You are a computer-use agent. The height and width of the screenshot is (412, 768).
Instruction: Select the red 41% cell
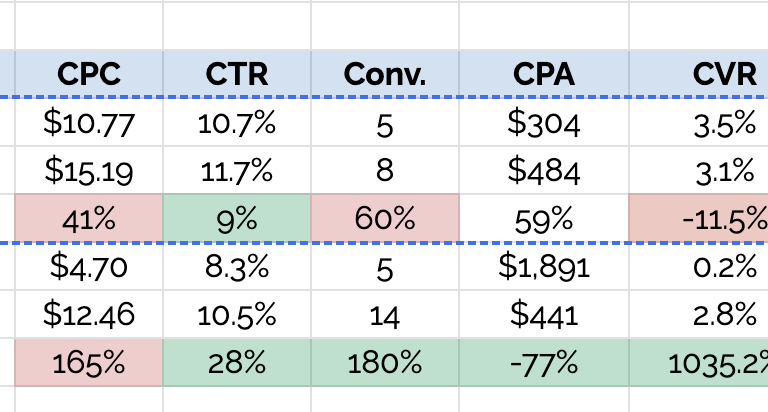pyautogui.click(x=89, y=218)
